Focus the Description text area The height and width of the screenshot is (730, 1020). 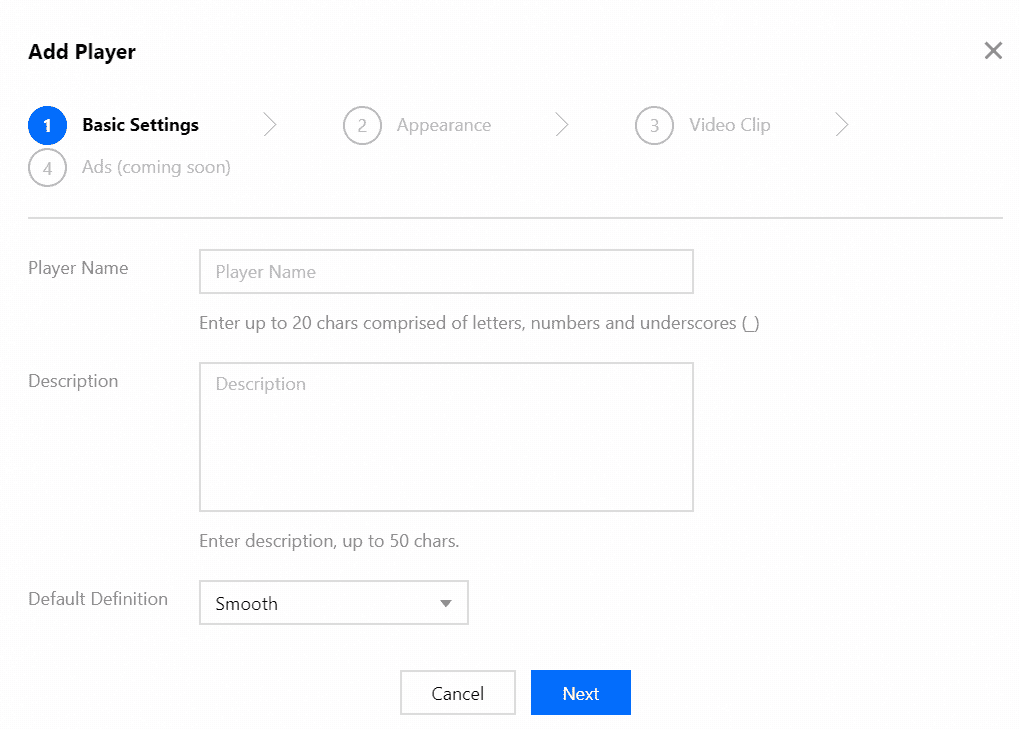click(446, 437)
